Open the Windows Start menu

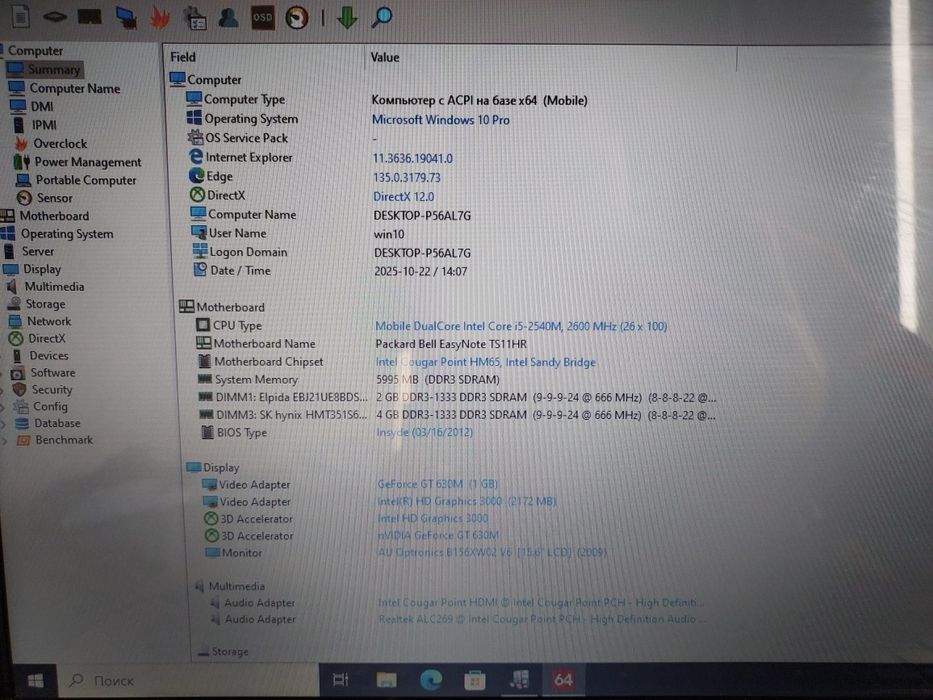pos(35,680)
